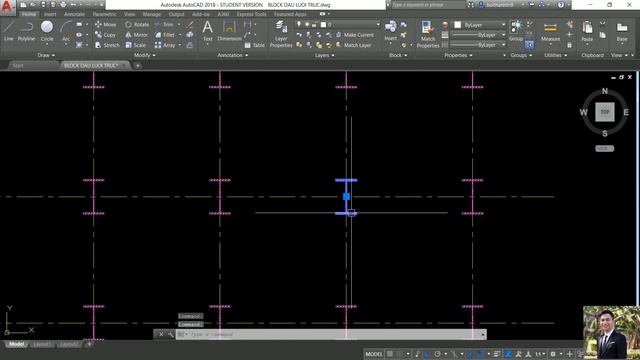
Task: Switch to the Manage ribbon tab
Action: 152,14
